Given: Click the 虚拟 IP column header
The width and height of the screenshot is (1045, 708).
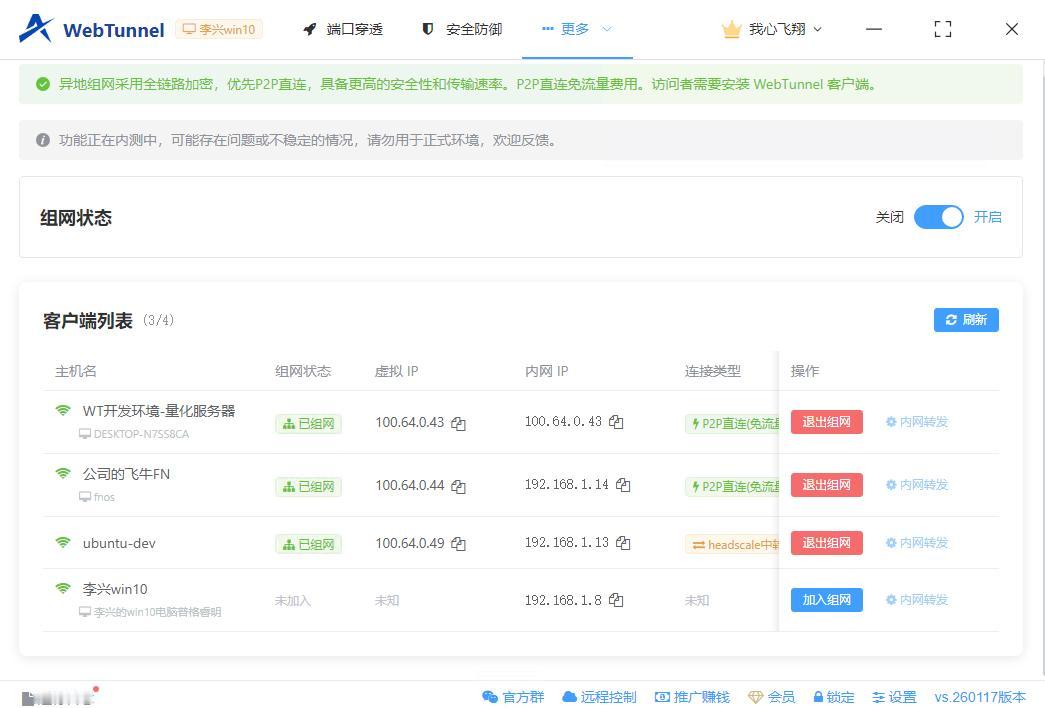Looking at the screenshot, I should coord(396,371).
